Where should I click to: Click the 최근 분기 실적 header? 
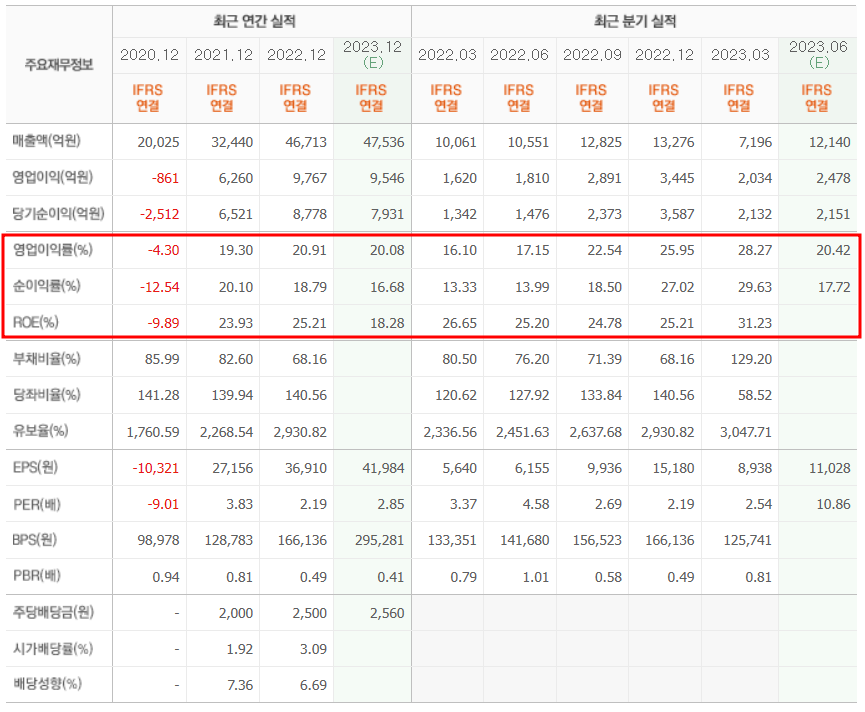tap(635, 22)
